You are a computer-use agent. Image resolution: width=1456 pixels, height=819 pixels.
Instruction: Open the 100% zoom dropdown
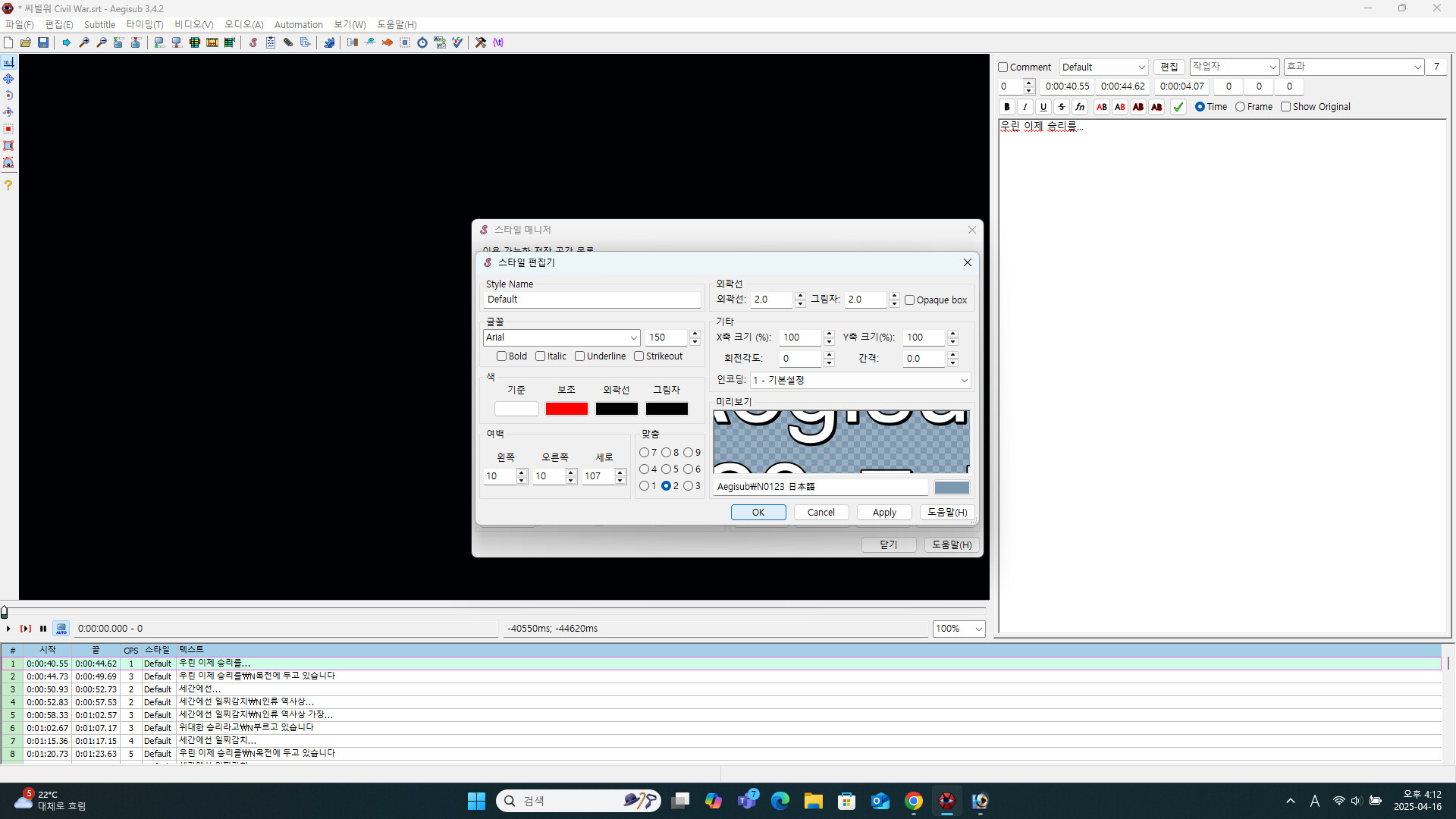pyautogui.click(x=977, y=629)
